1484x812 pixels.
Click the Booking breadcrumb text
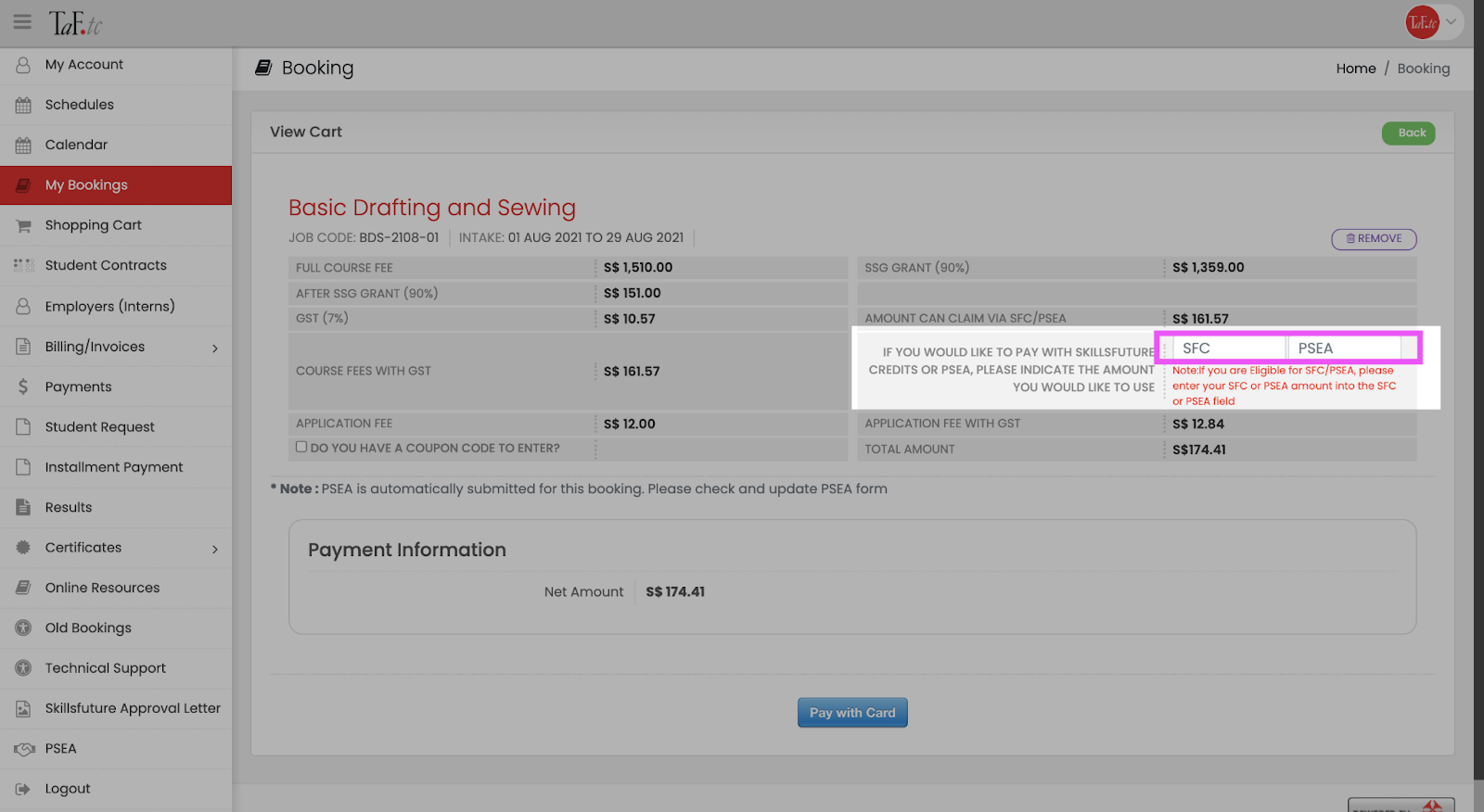[x=1424, y=69]
